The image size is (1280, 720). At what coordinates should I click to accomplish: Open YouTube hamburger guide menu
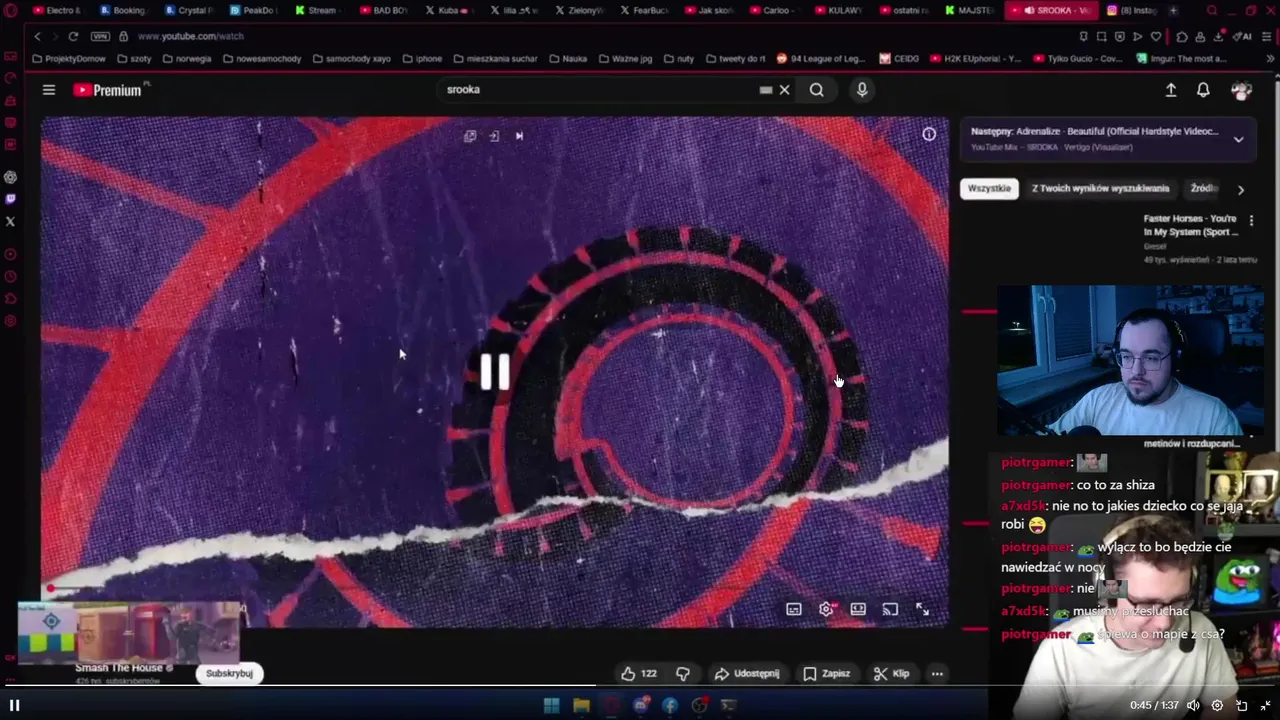click(x=48, y=90)
